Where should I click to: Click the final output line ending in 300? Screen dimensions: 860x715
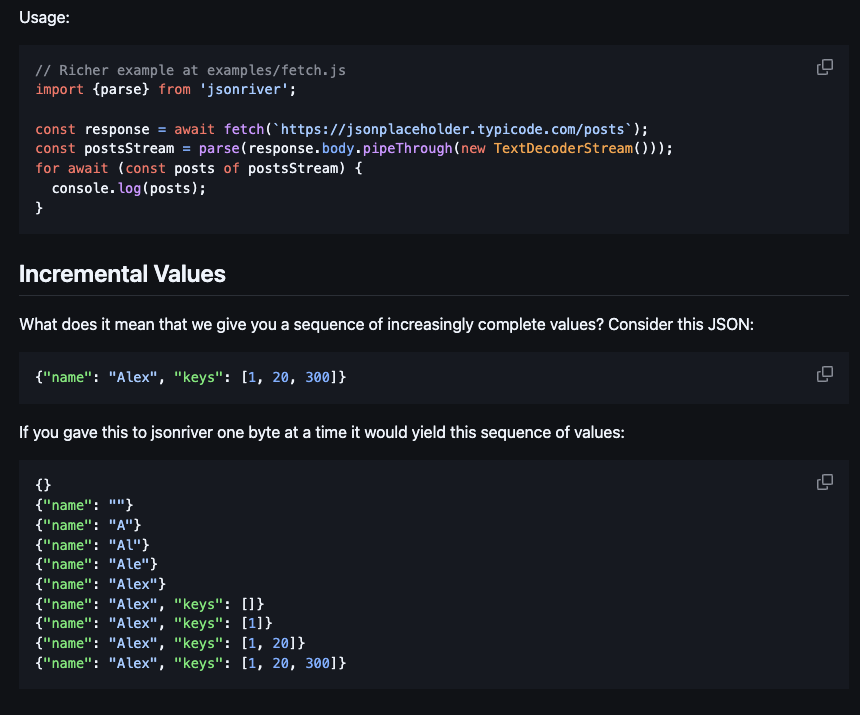point(190,663)
